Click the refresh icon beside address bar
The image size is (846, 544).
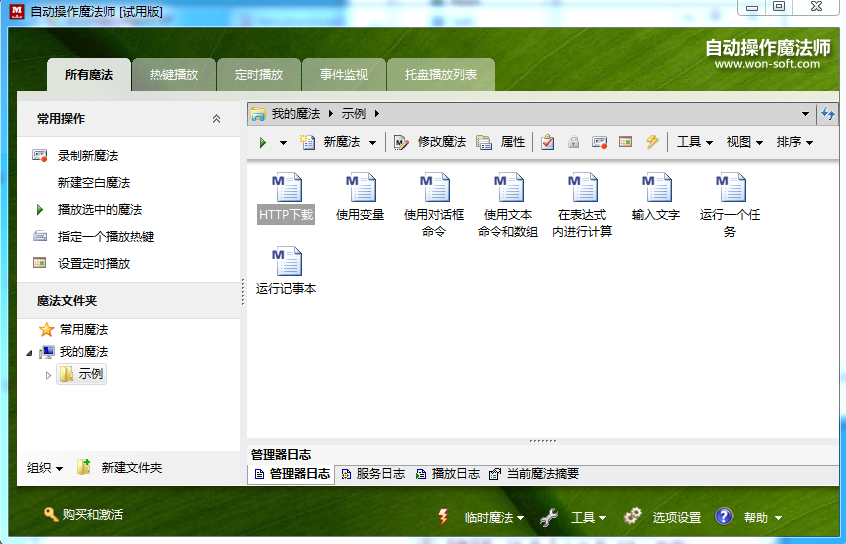[x=828, y=114]
